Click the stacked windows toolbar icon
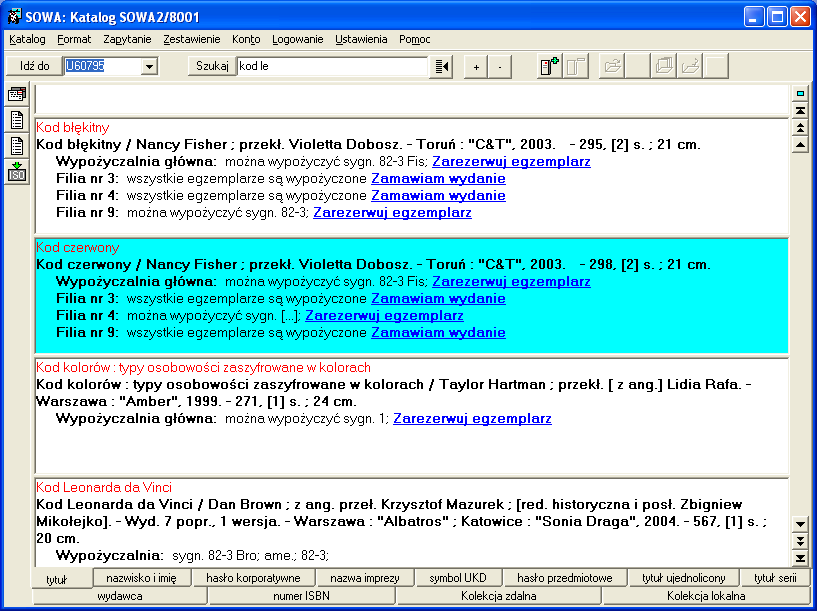The image size is (817, 611). click(664, 66)
